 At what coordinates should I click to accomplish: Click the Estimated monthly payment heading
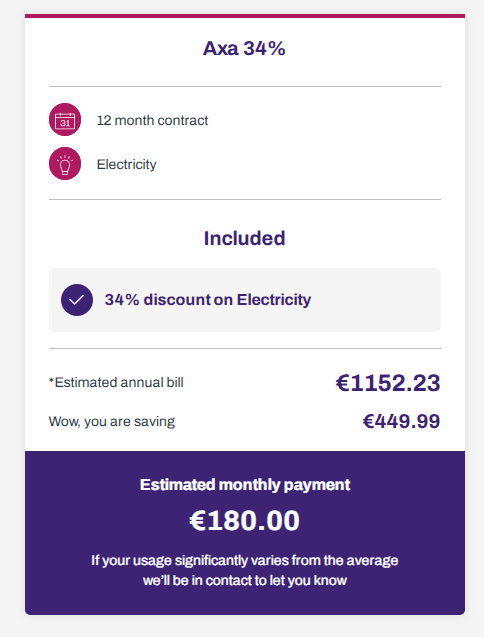pos(245,485)
